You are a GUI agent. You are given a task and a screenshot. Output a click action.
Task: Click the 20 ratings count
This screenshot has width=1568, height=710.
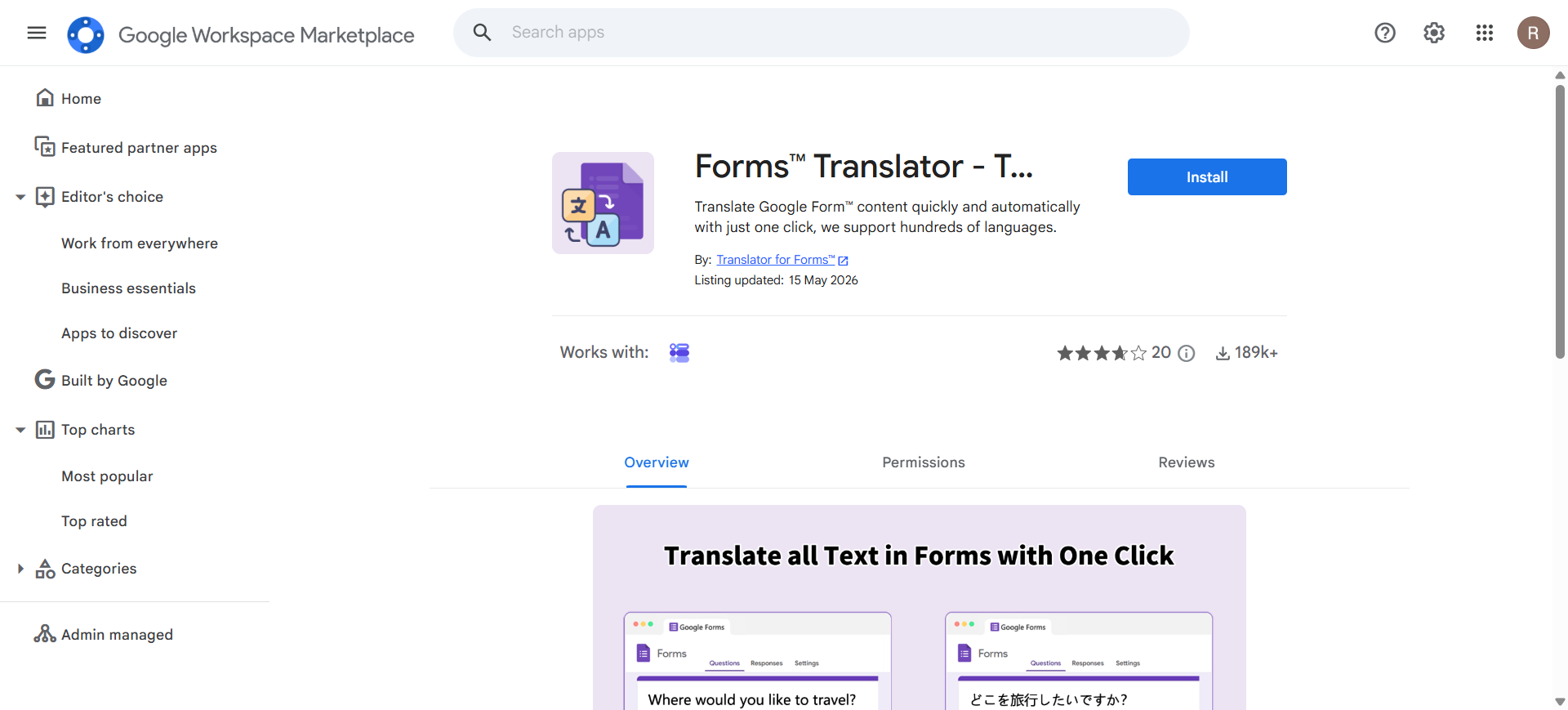1161,352
